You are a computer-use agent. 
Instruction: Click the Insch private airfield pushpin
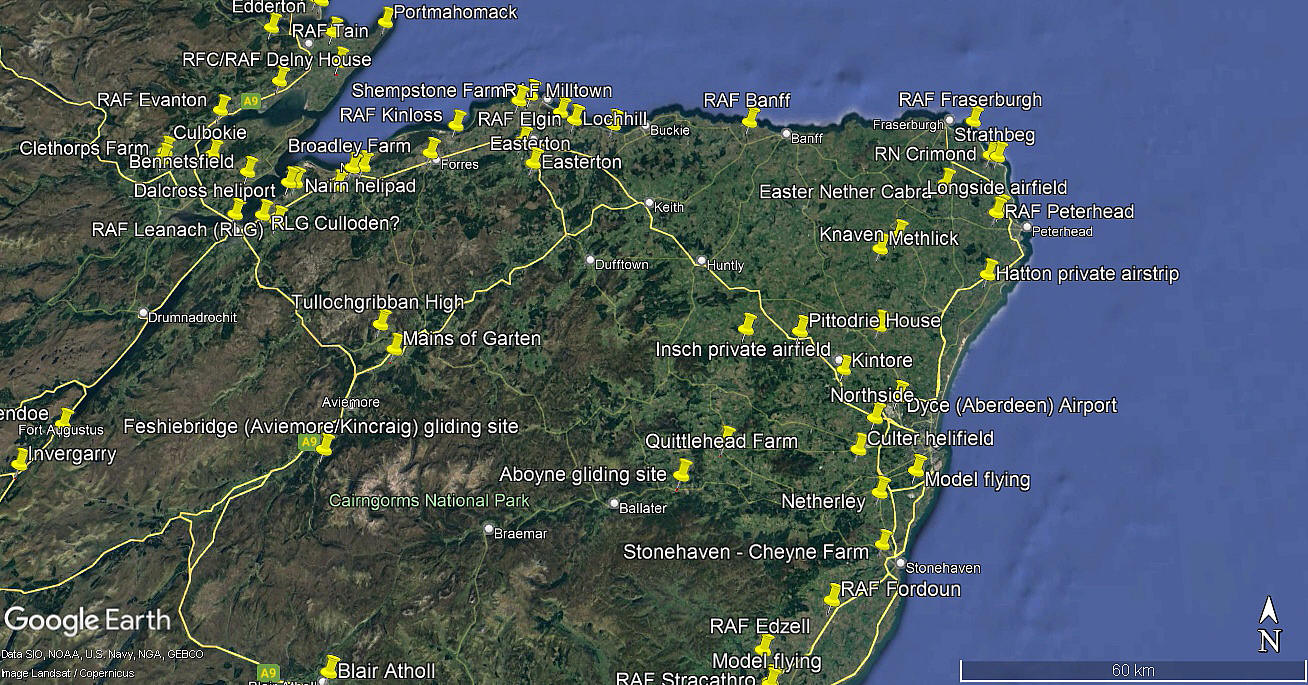[x=746, y=324]
